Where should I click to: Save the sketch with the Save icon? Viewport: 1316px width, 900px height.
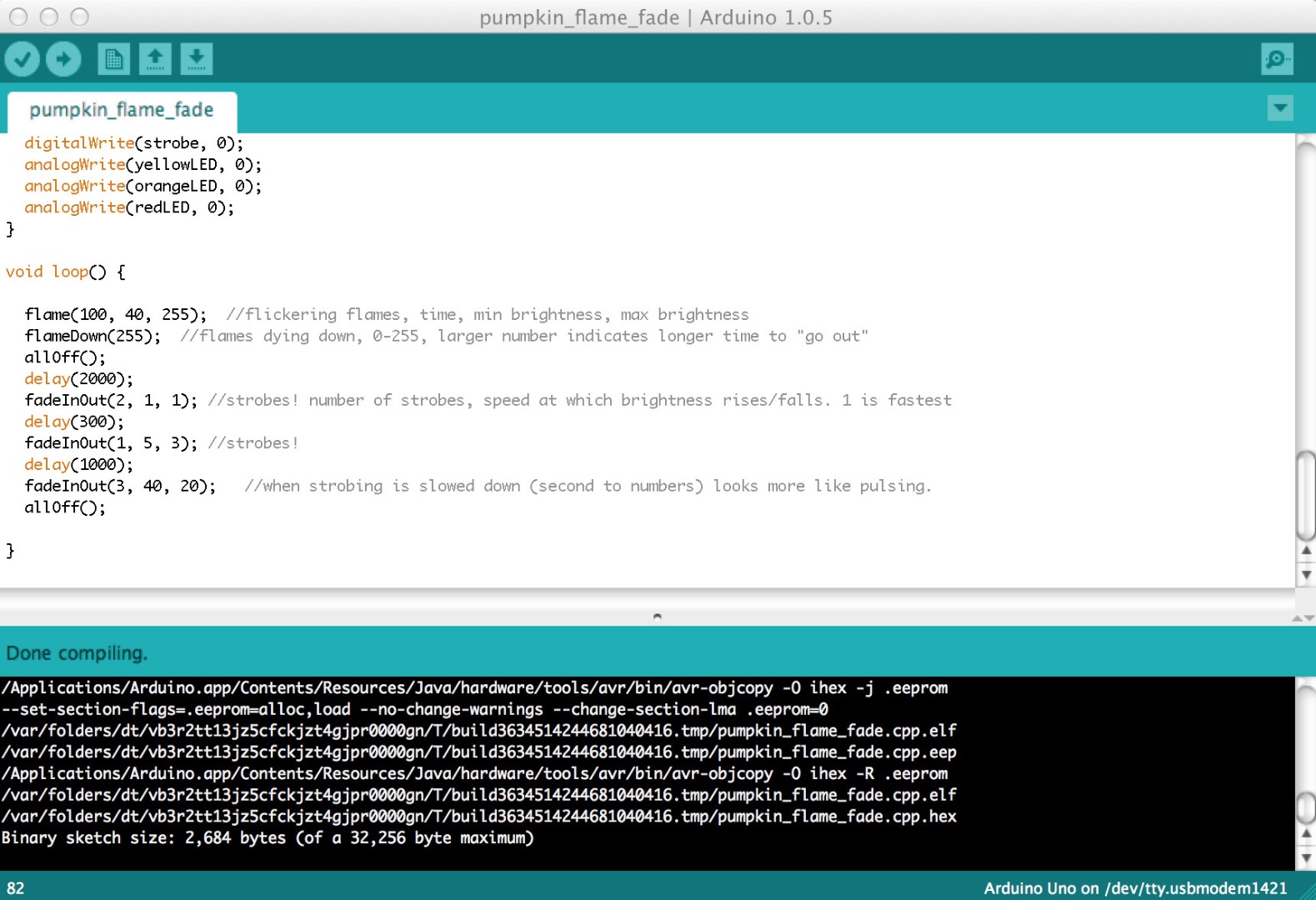(196, 59)
